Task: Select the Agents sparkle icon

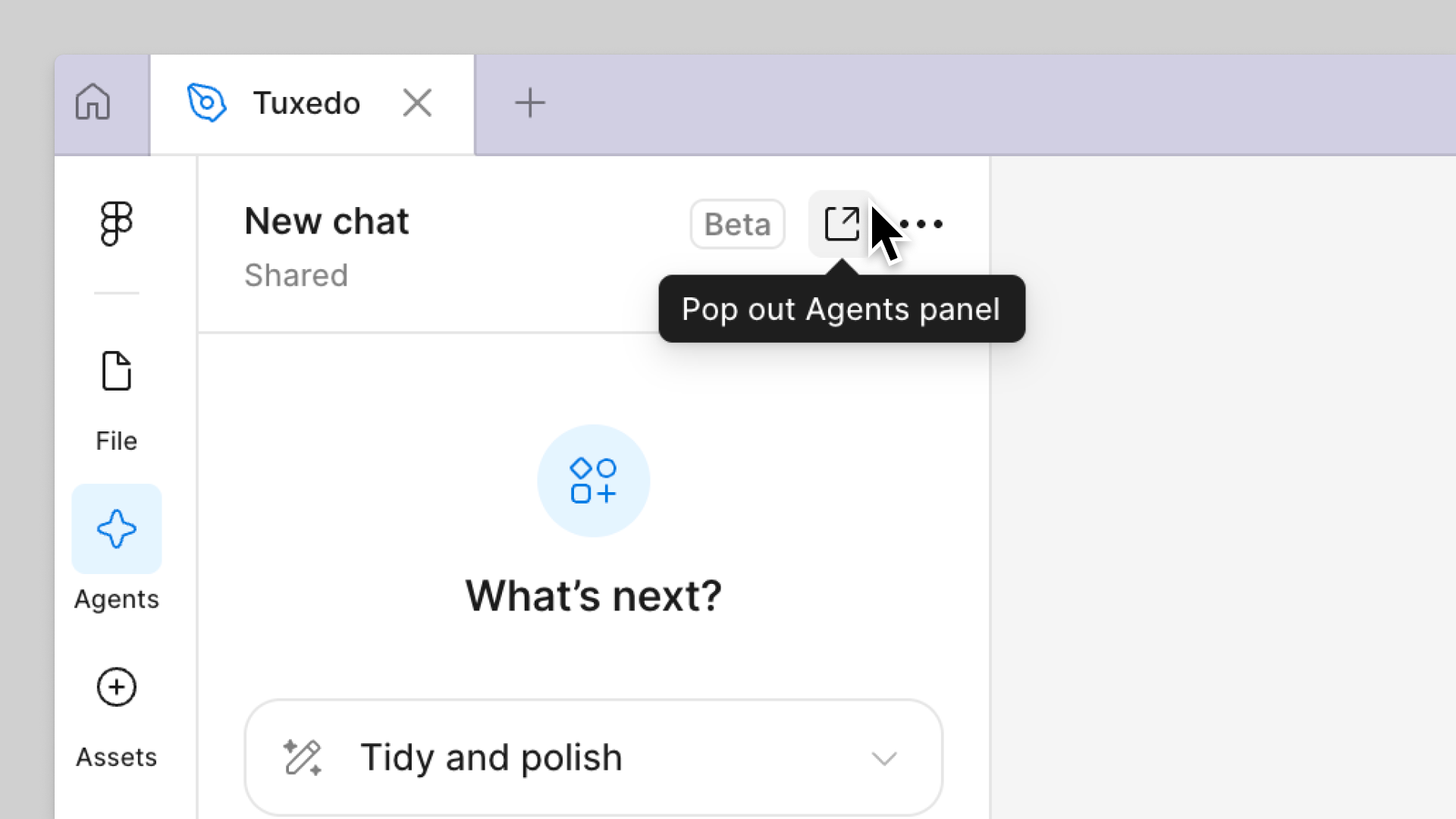Action: pyautogui.click(x=117, y=529)
